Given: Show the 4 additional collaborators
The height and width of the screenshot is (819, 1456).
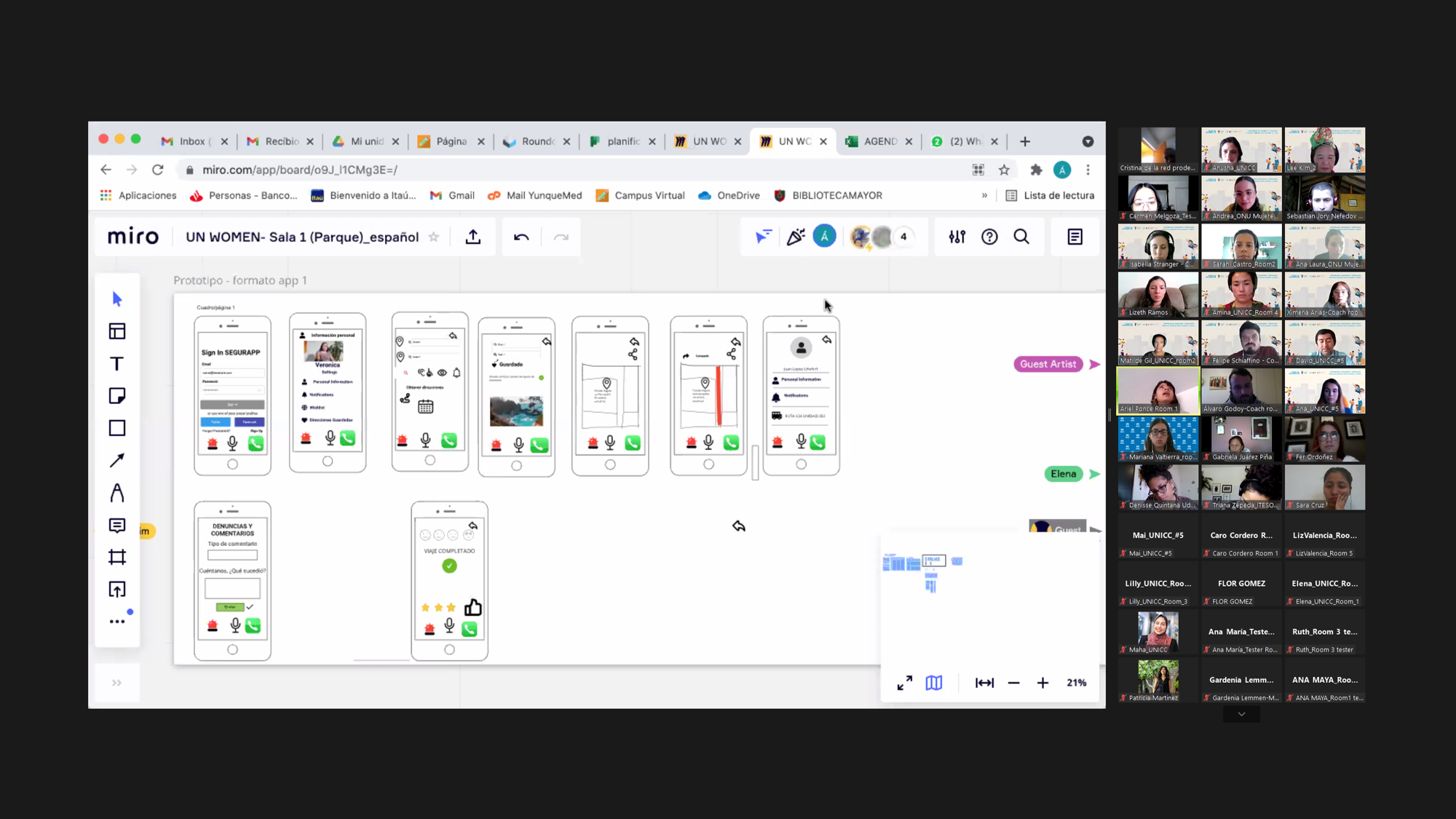Looking at the screenshot, I should [903, 237].
